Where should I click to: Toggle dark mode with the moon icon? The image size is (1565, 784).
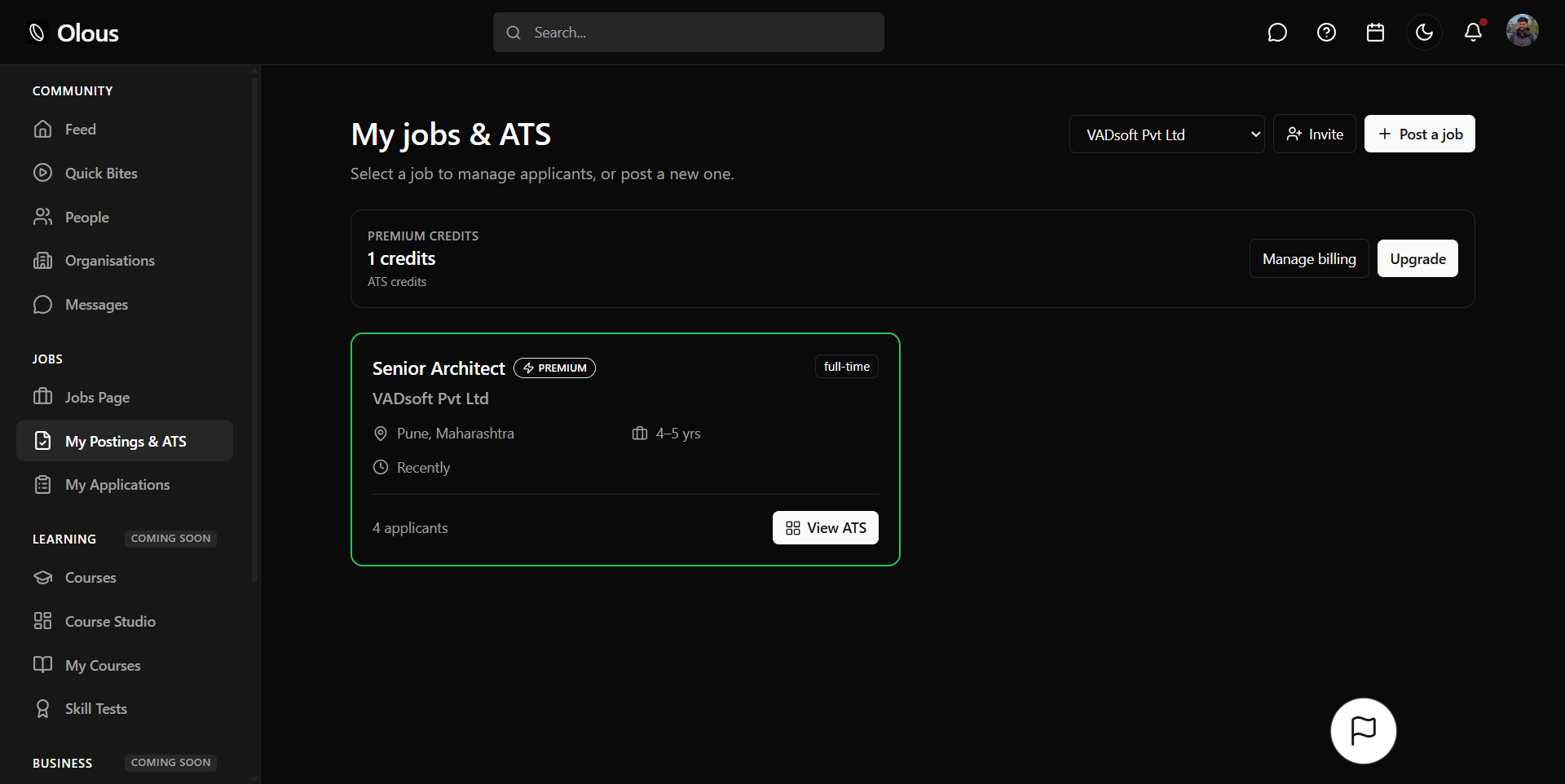(x=1424, y=33)
